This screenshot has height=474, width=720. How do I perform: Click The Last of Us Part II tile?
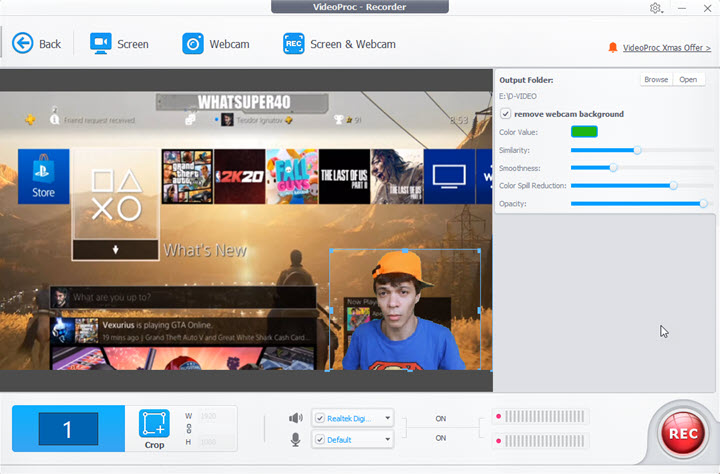point(344,176)
